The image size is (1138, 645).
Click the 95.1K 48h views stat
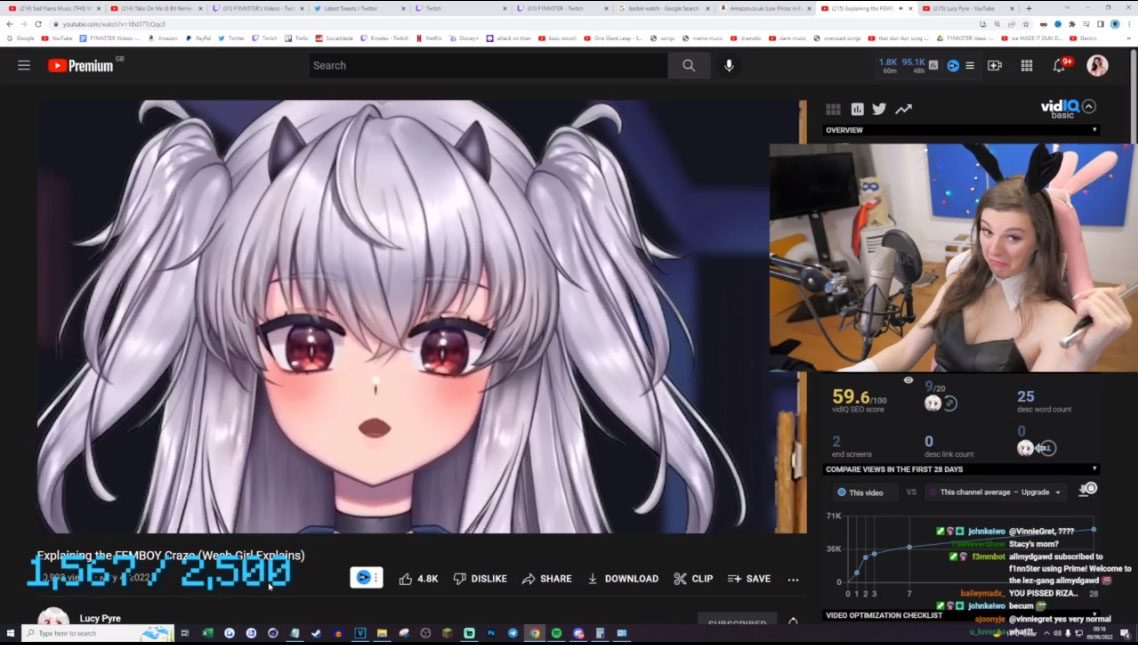913,65
